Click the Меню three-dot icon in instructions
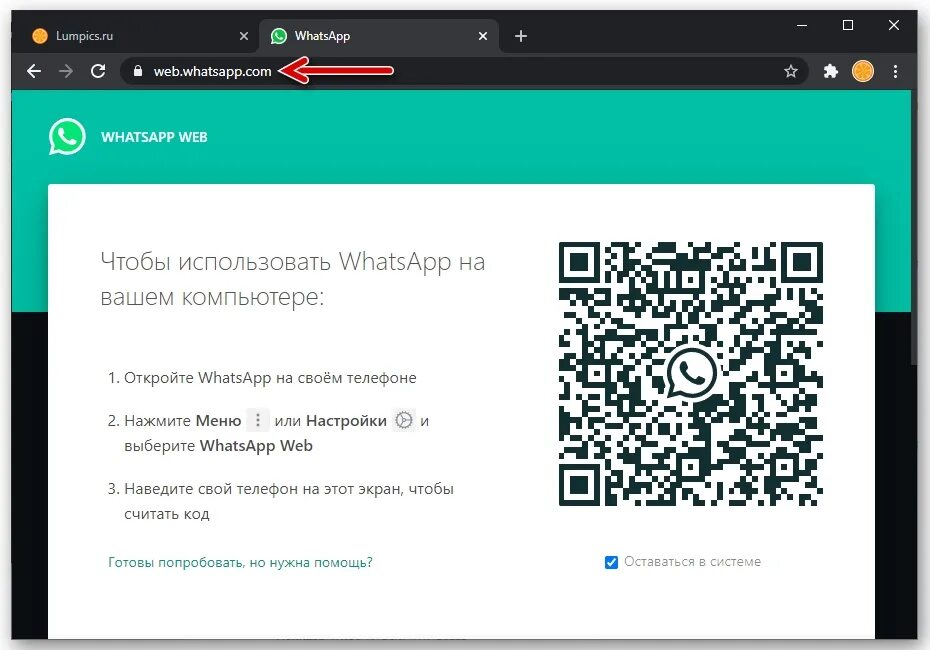The width and height of the screenshot is (930, 650). pyautogui.click(x=257, y=420)
